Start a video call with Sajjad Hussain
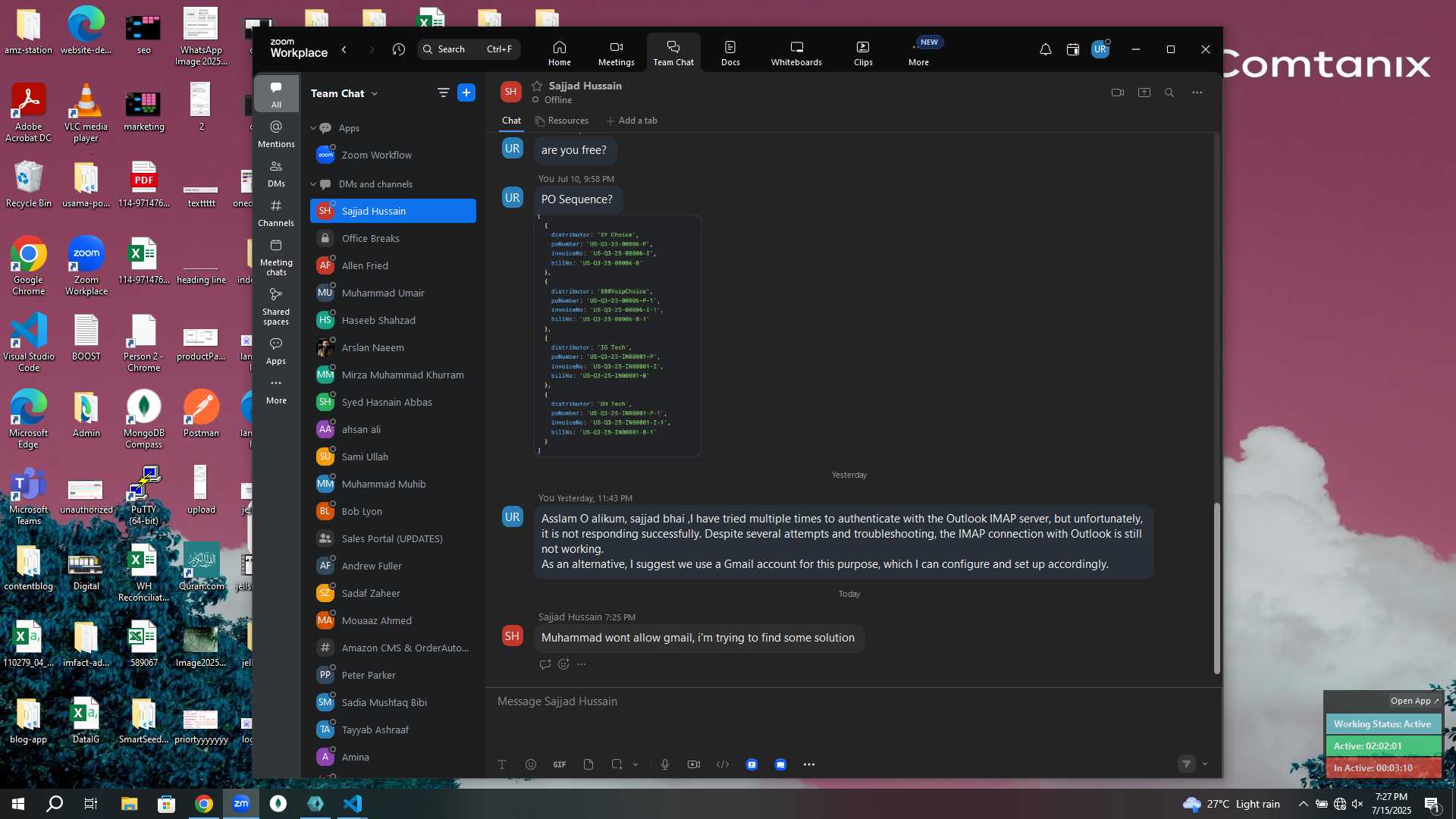This screenshot has height=819, width=1456. click(x=1117, y=93)
